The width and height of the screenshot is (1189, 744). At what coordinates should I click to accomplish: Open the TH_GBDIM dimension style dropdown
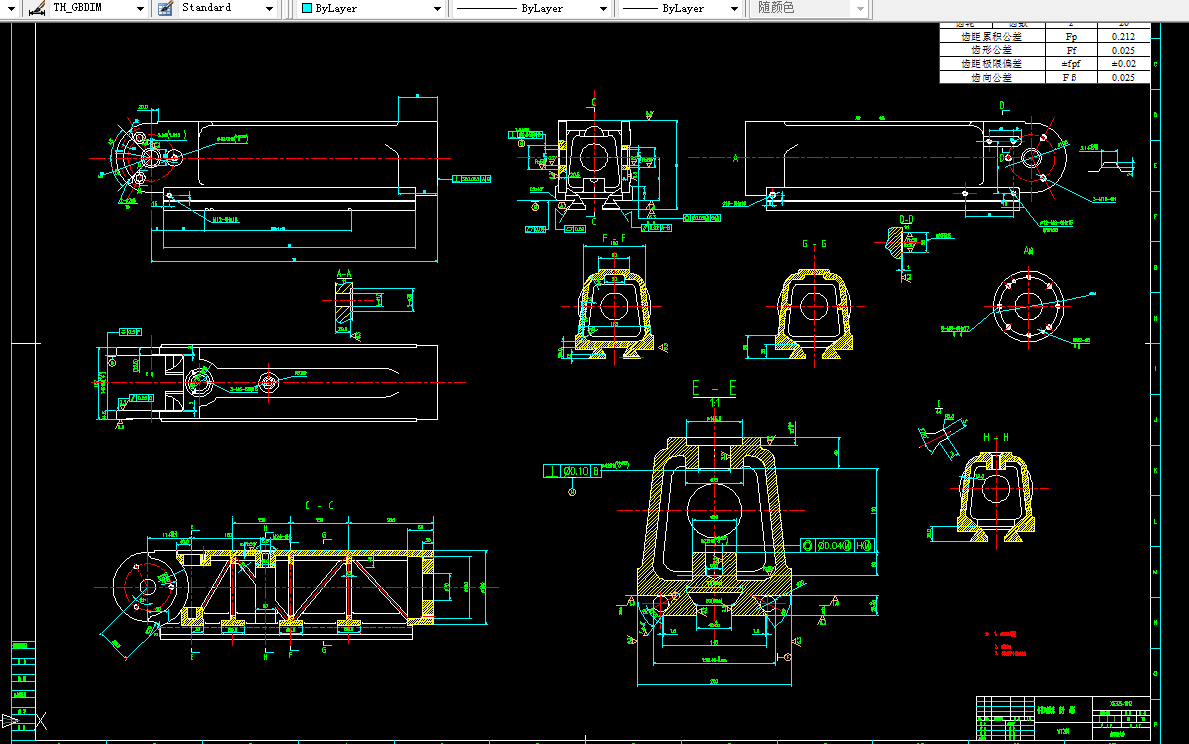(x=139, y=8)
